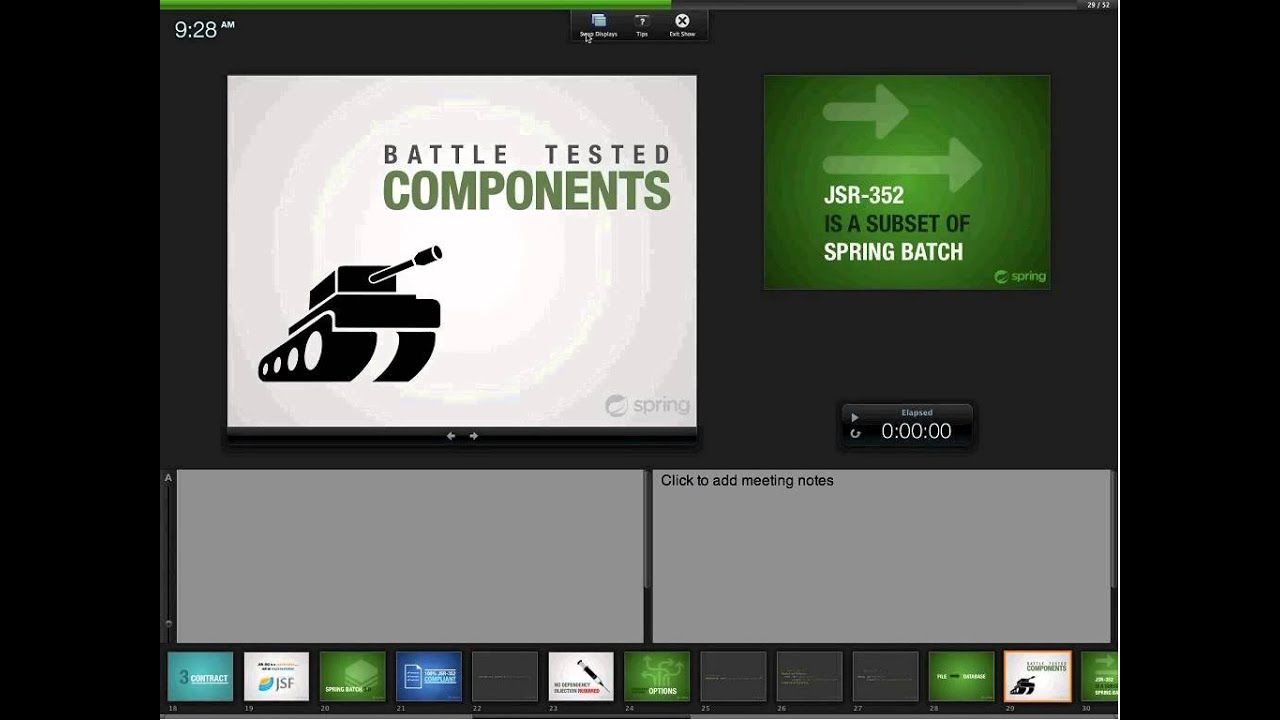
Task: Select slide 22 dark thumbnail
Action: (x=505, y=676)
